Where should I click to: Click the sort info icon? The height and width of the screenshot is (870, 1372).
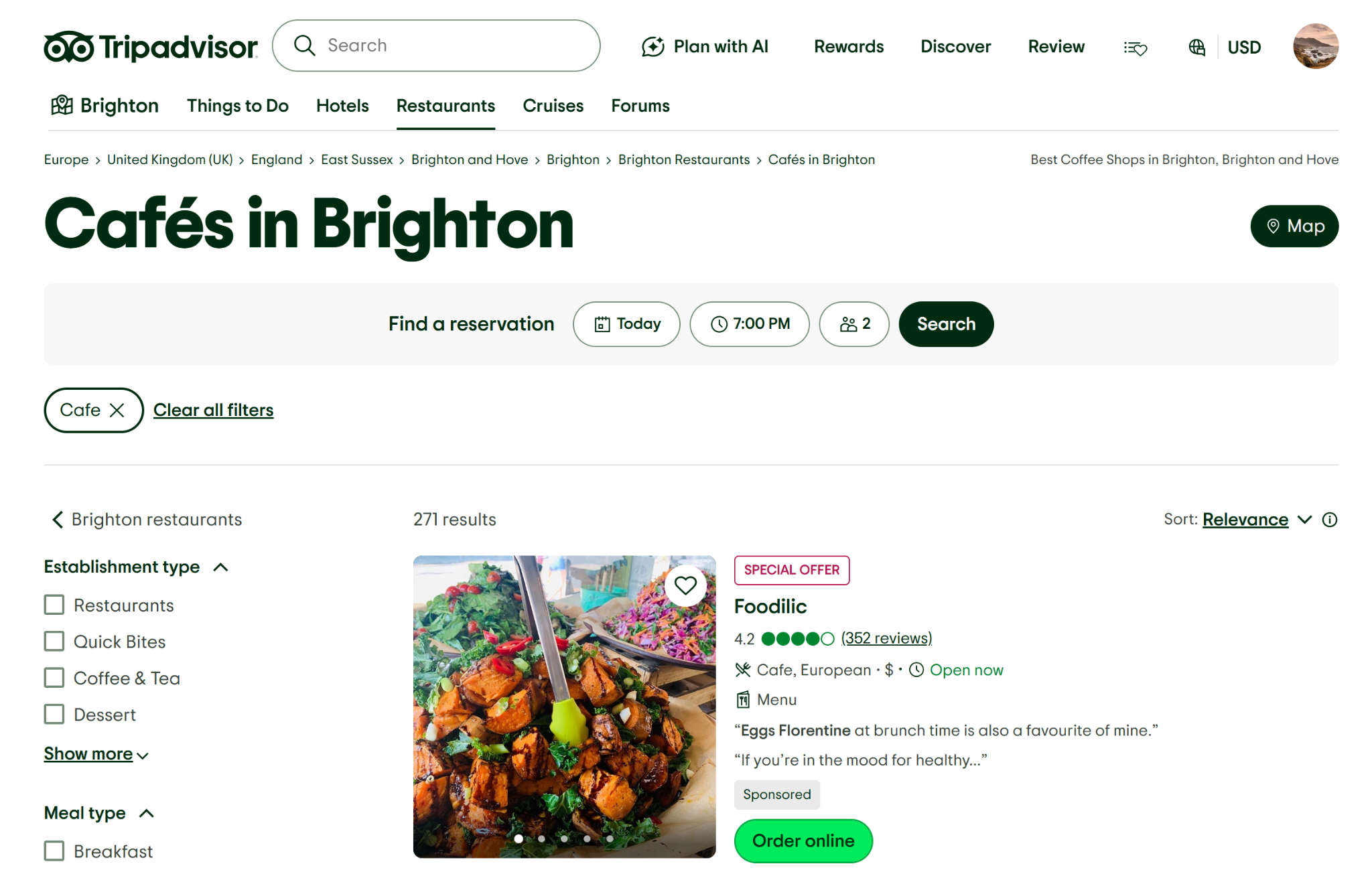click(1330, 520)
